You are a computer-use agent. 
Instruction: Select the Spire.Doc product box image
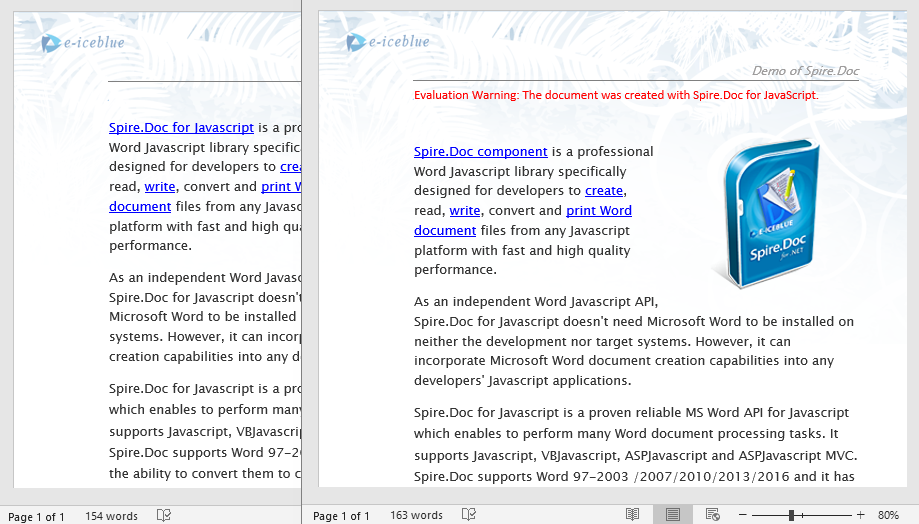click(x=769, y=214)
